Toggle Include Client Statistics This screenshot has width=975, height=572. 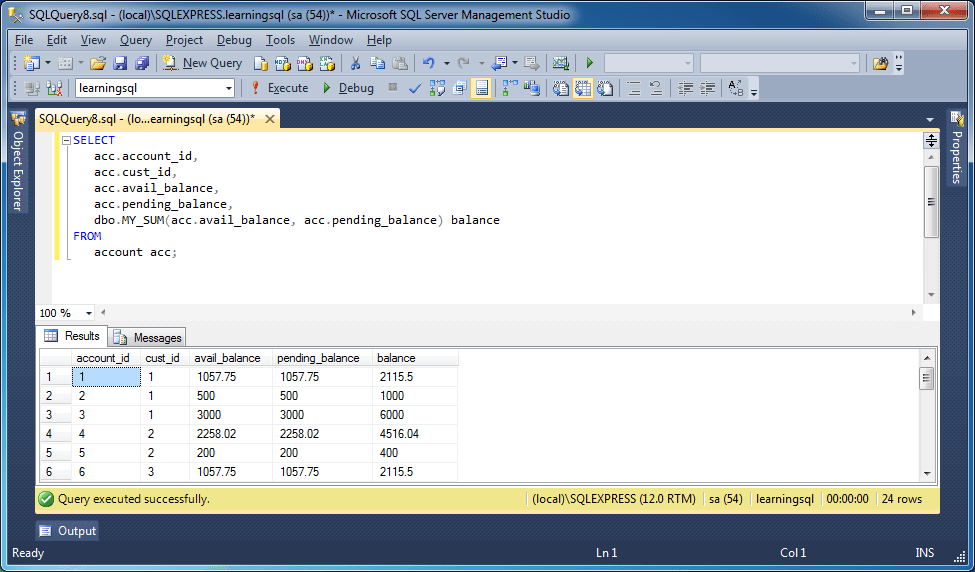coord(532,88)
